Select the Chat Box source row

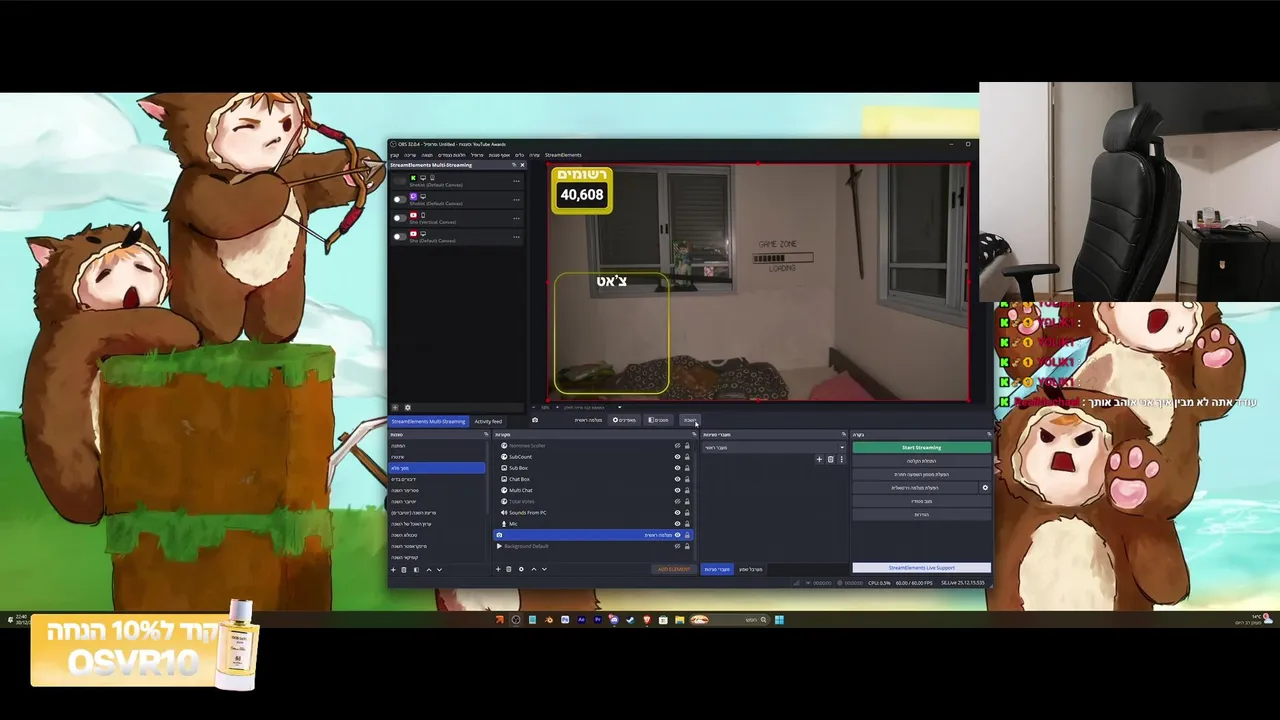coord(592,479)
